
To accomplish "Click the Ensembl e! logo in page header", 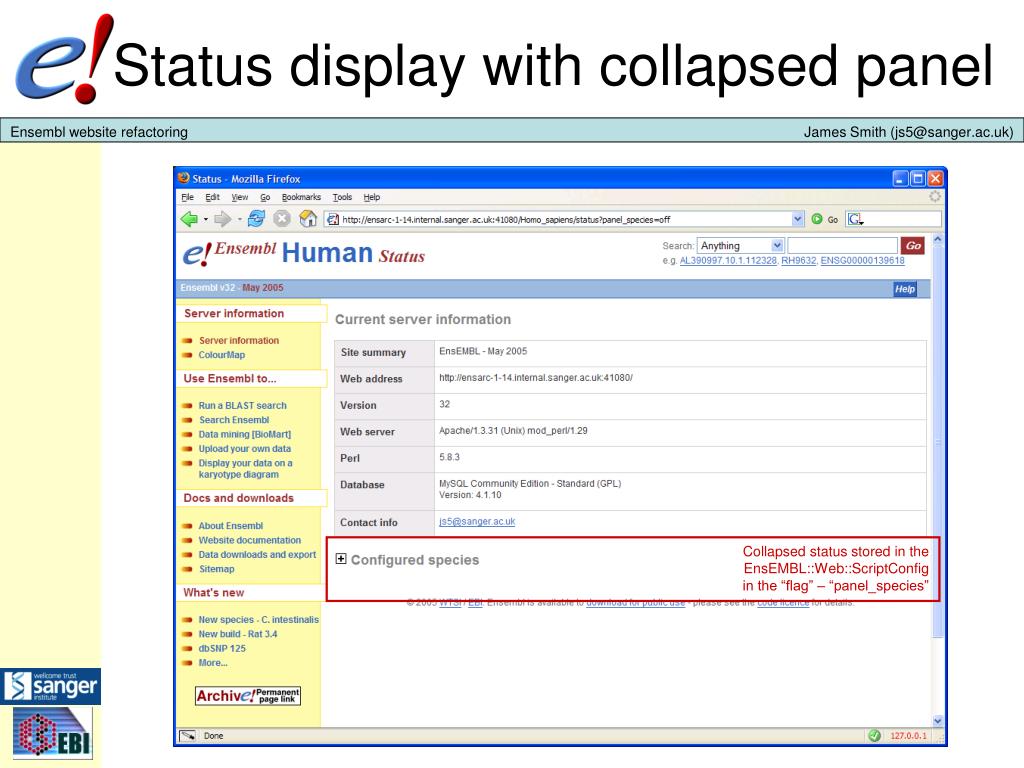I will click(x=197, y=254).
